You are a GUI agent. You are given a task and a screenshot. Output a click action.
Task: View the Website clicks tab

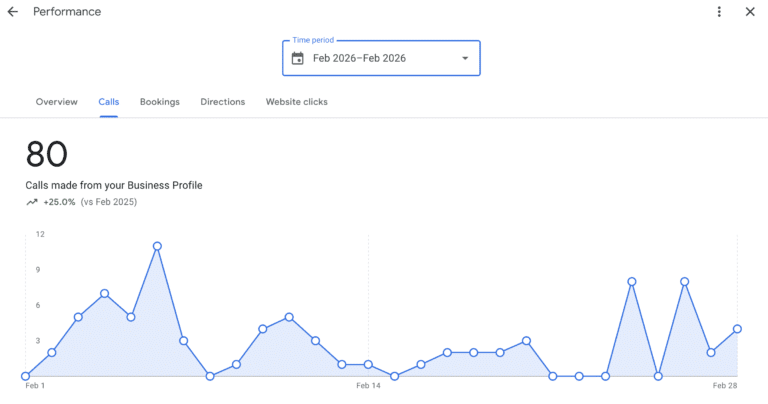(x=296, y=102)
